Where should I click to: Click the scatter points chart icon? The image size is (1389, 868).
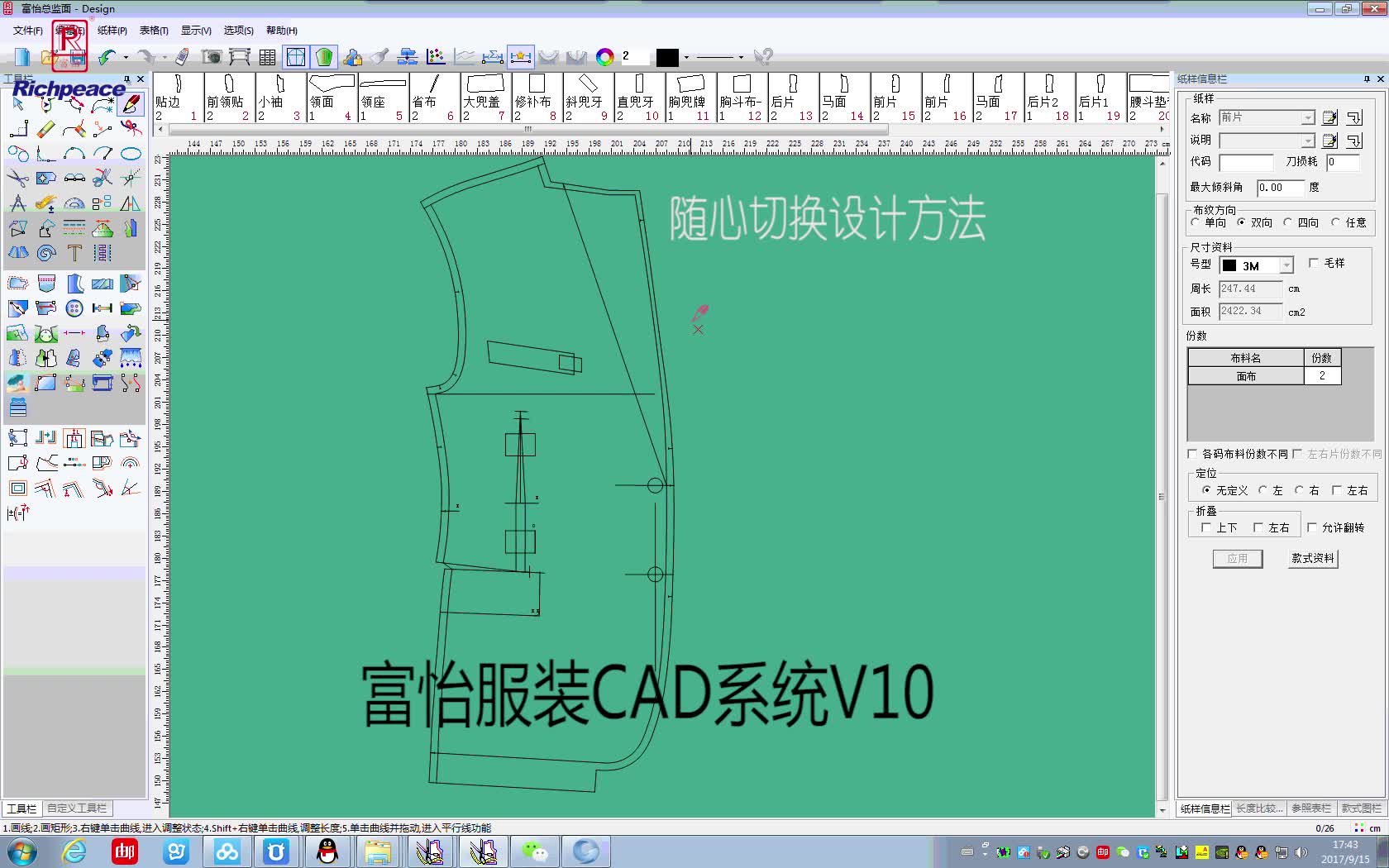436,56
